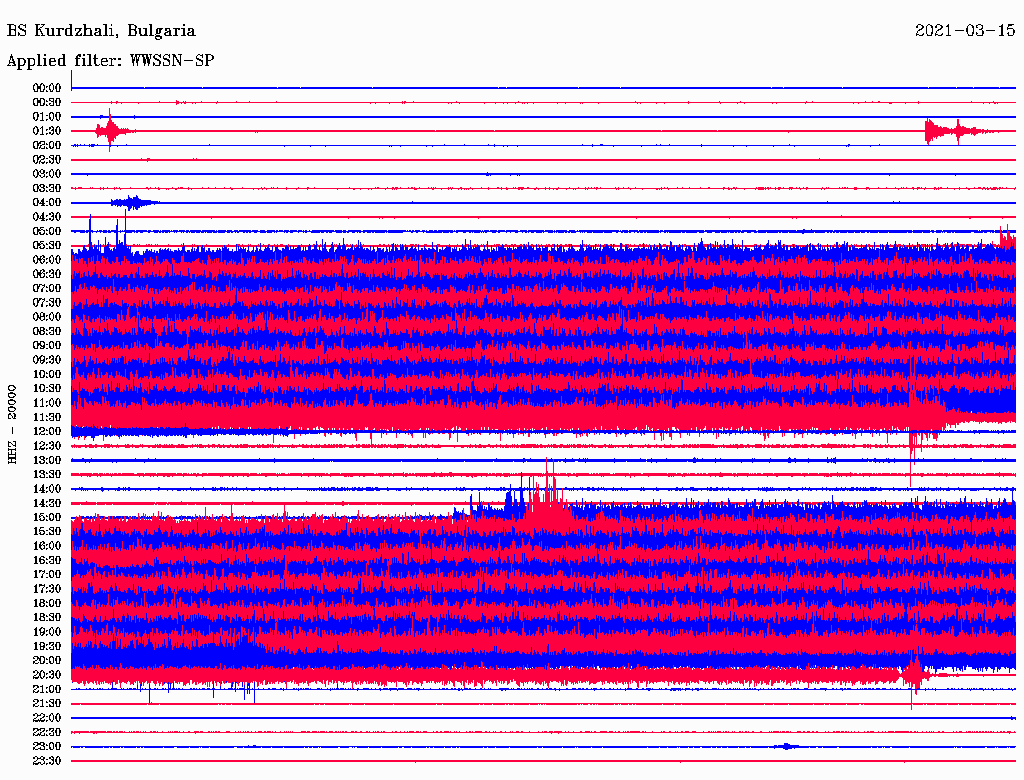Select the 23:30 time label

47,760
